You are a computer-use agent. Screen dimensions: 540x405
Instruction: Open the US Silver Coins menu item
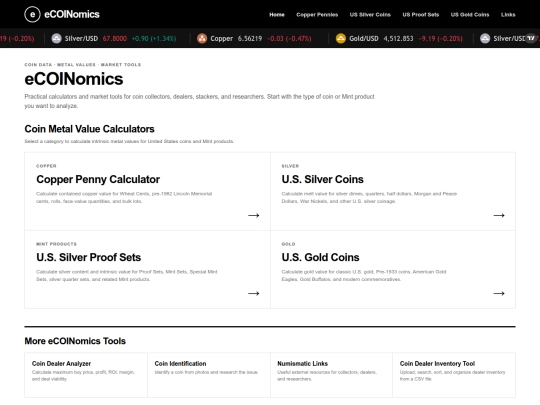(x=370, y=14)
